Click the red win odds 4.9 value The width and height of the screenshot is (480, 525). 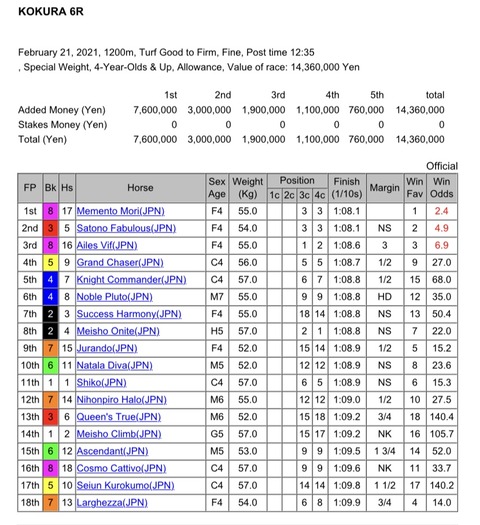coord(442,228)
